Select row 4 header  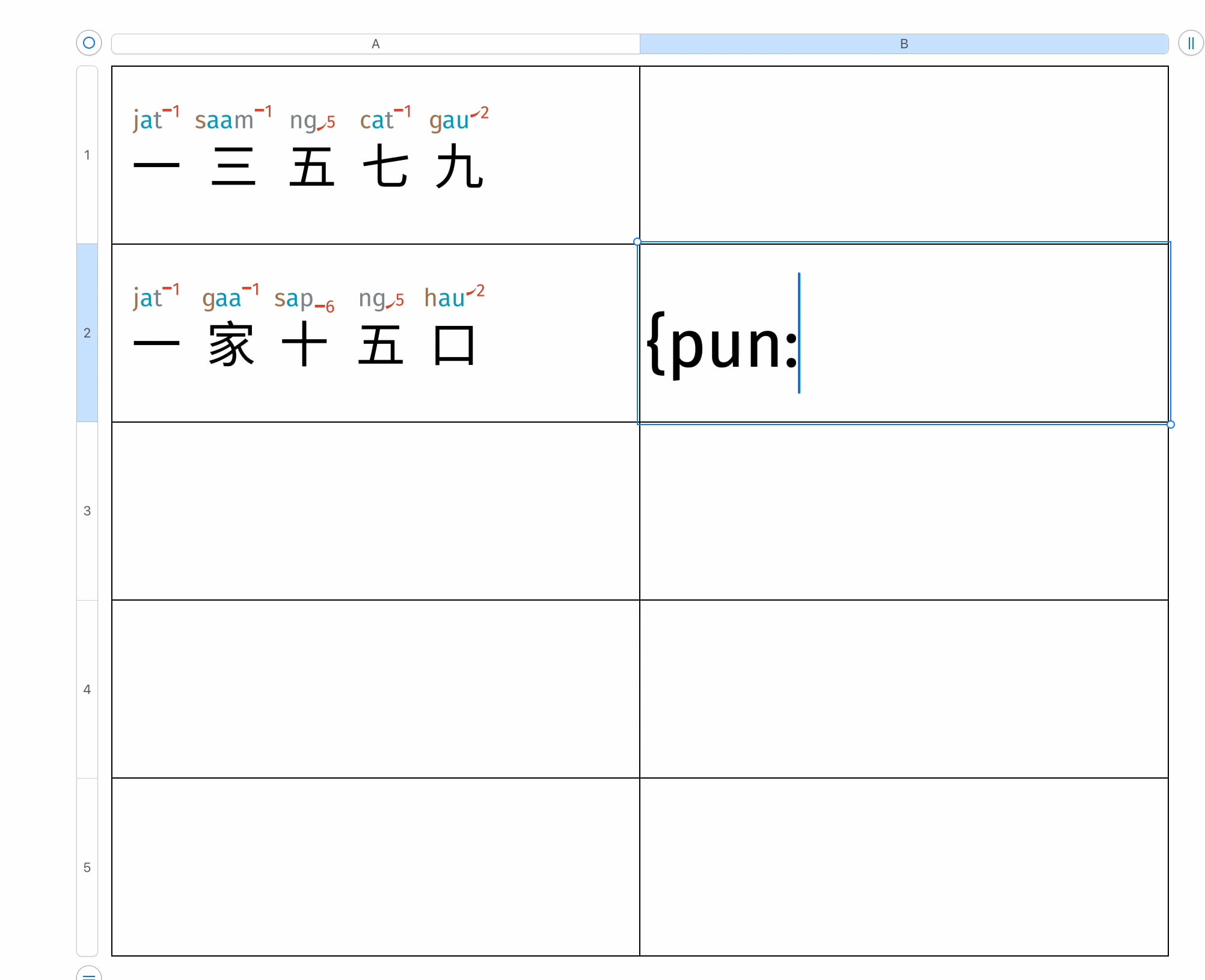(x=87, y=690)
